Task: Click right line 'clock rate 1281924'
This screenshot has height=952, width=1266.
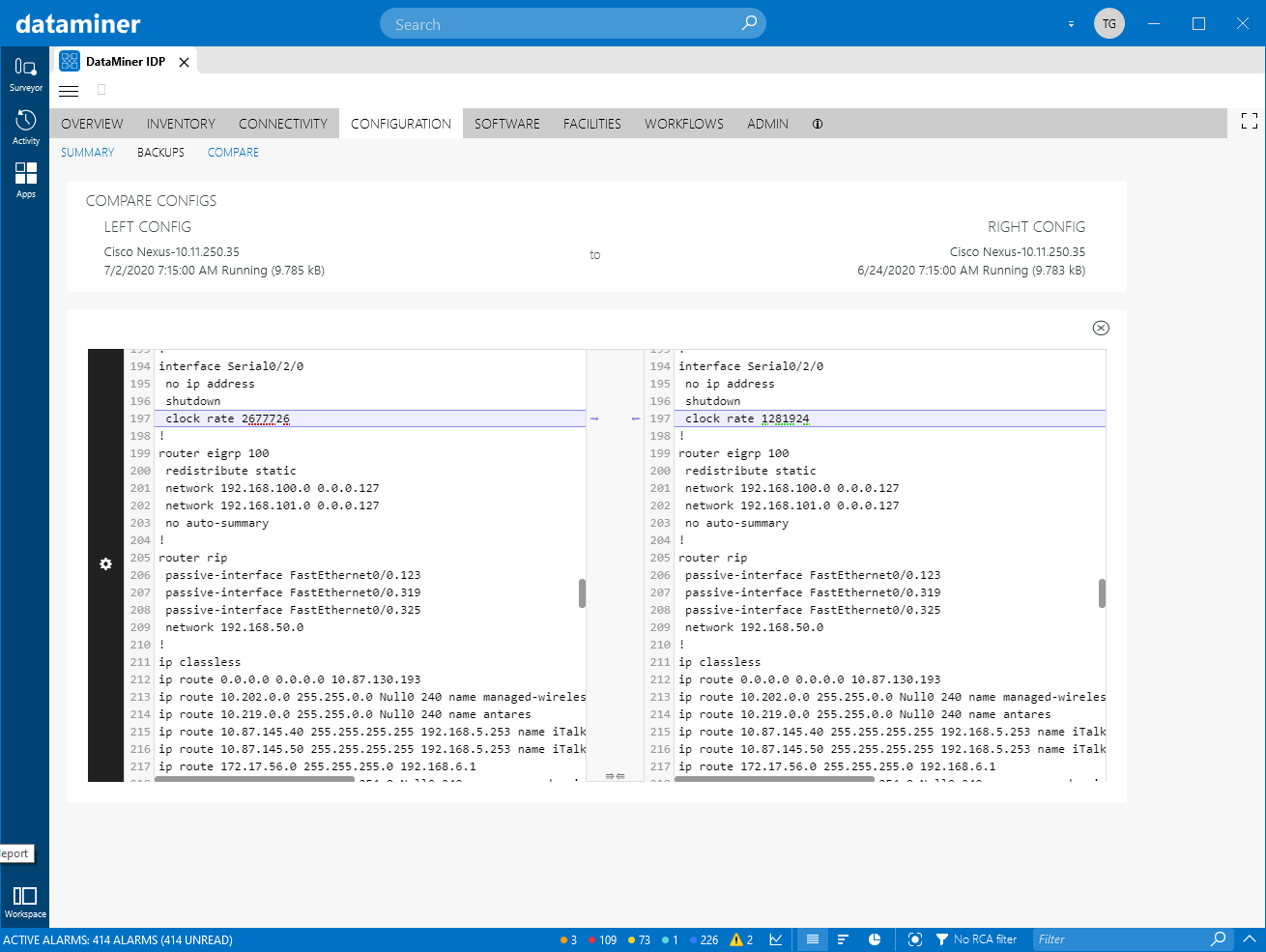Action: [747, 418]
